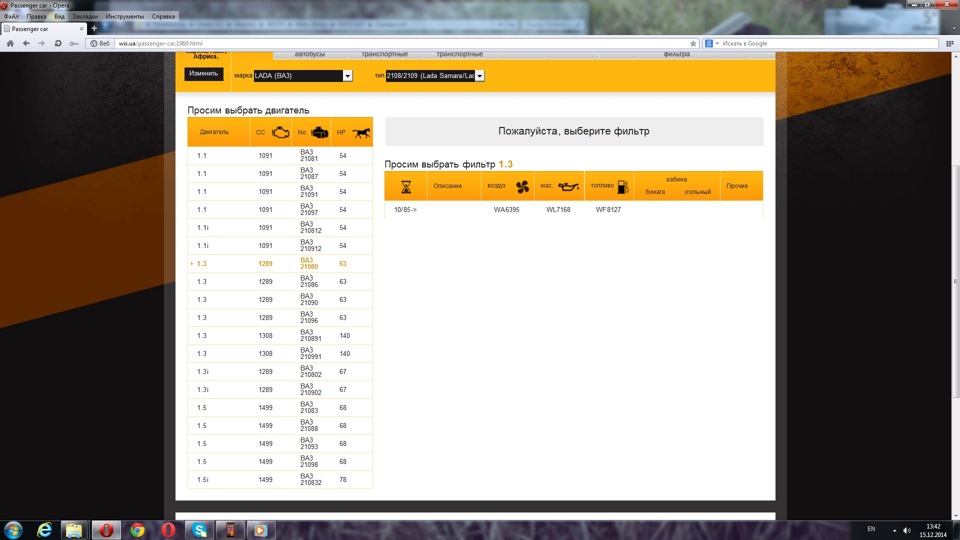The width and height of the screenshot is (960, 540).
Task: Click oil filter WL7168
Action: click(558, 210)
